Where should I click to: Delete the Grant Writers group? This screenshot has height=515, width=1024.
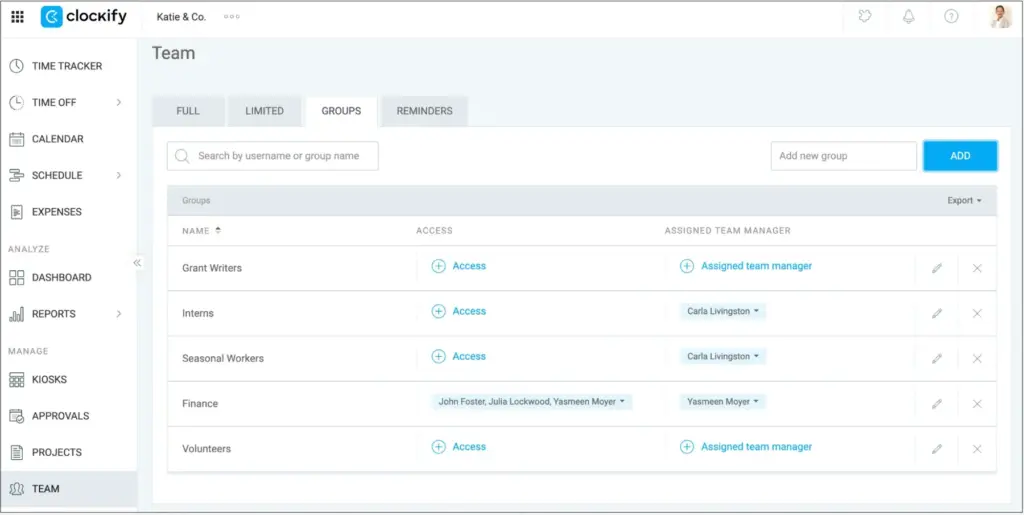pyautogui.click(x=977, y=268)
